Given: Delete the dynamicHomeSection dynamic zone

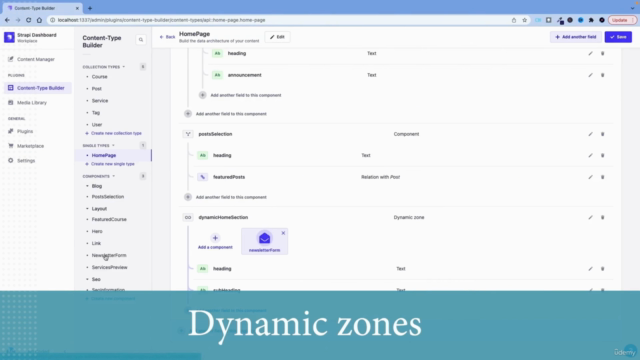Looking at the screenshot, I should [602, 218].
